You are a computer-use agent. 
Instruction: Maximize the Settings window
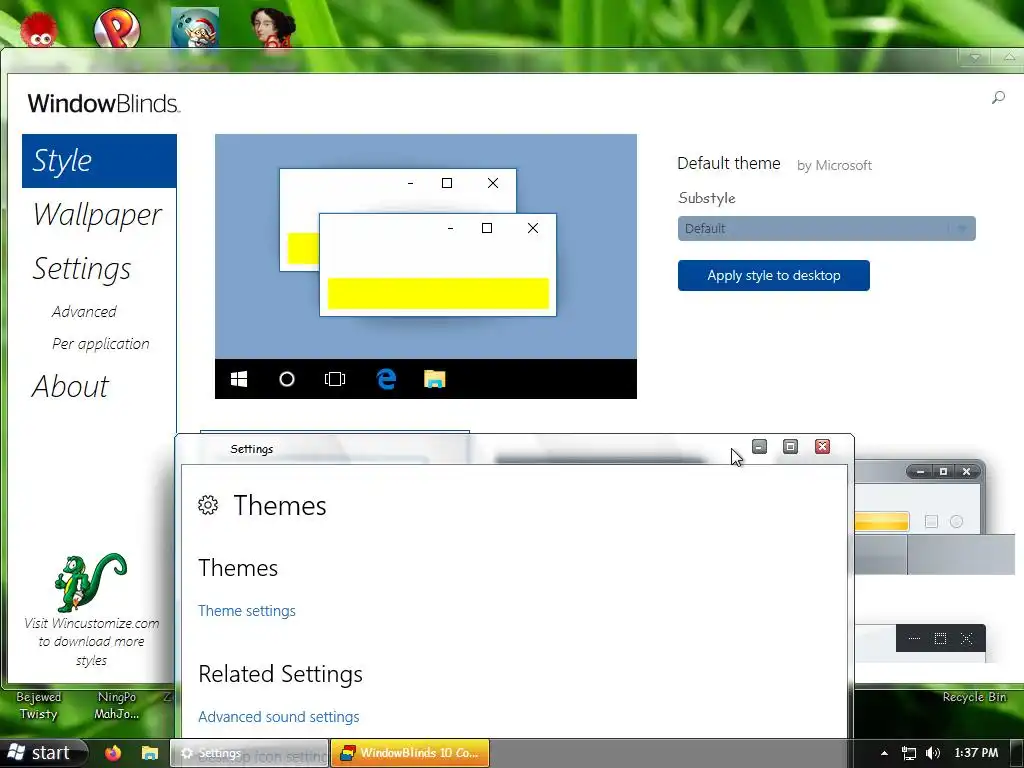tap(790, 447)
